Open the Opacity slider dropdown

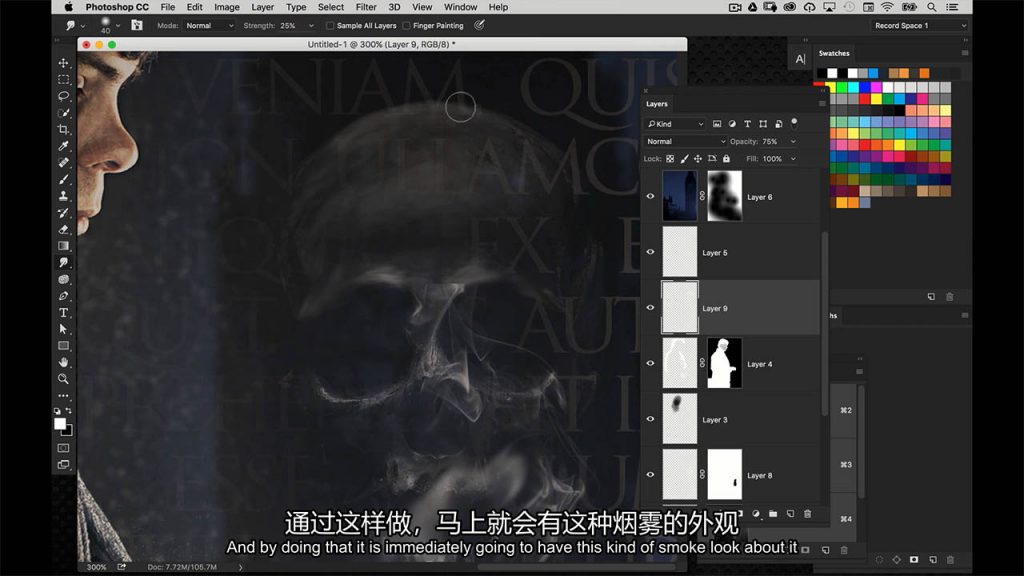tap(793, 141)
